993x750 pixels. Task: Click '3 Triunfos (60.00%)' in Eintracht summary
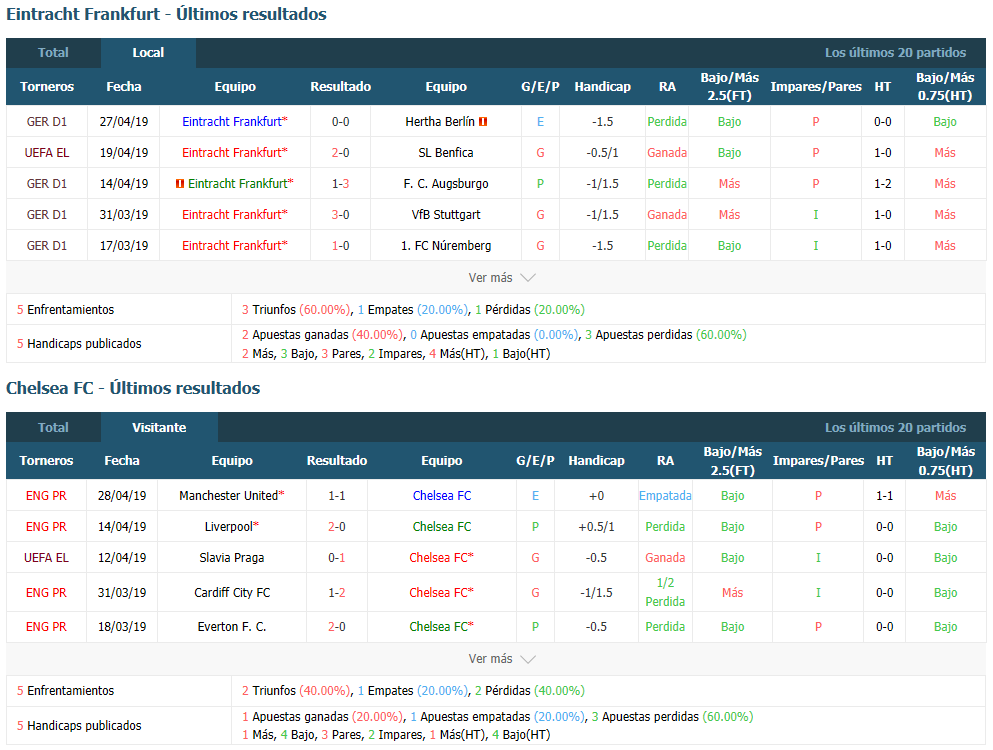pos(296,310)
